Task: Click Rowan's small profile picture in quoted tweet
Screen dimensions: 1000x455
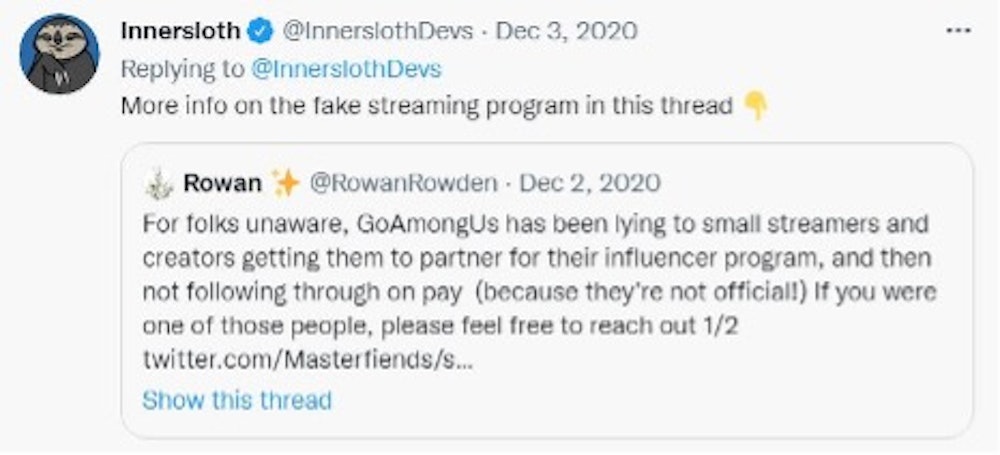Action: 159,184
